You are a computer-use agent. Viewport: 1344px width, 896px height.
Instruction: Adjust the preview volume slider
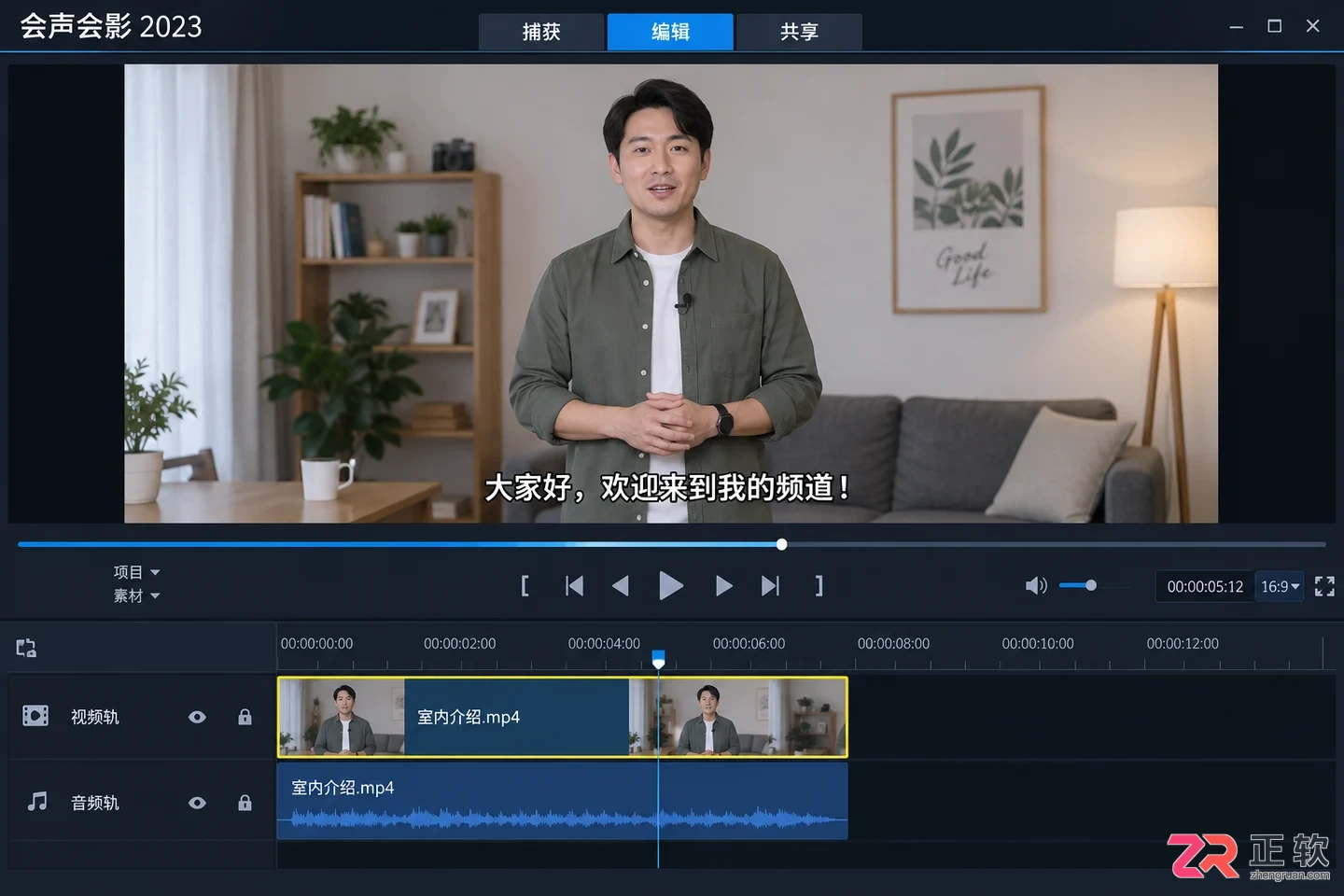pos(1095,586)
